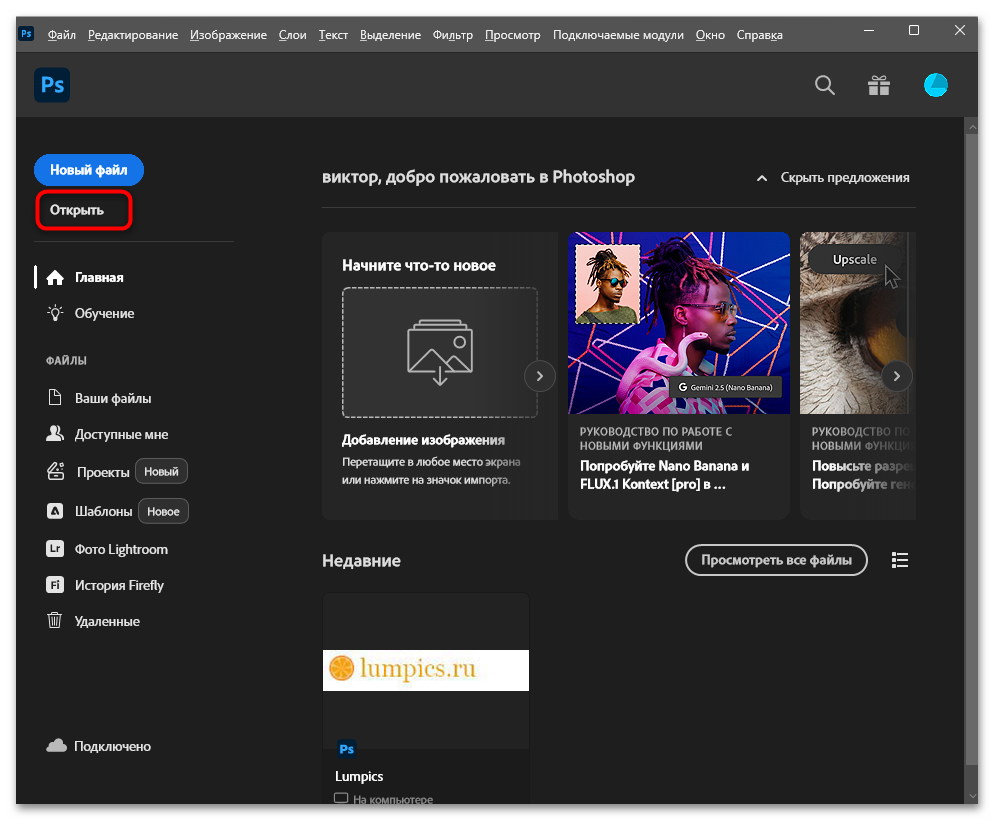Open the search icon in the header
The width and height of the screenshot is (994, 820).
824,85
